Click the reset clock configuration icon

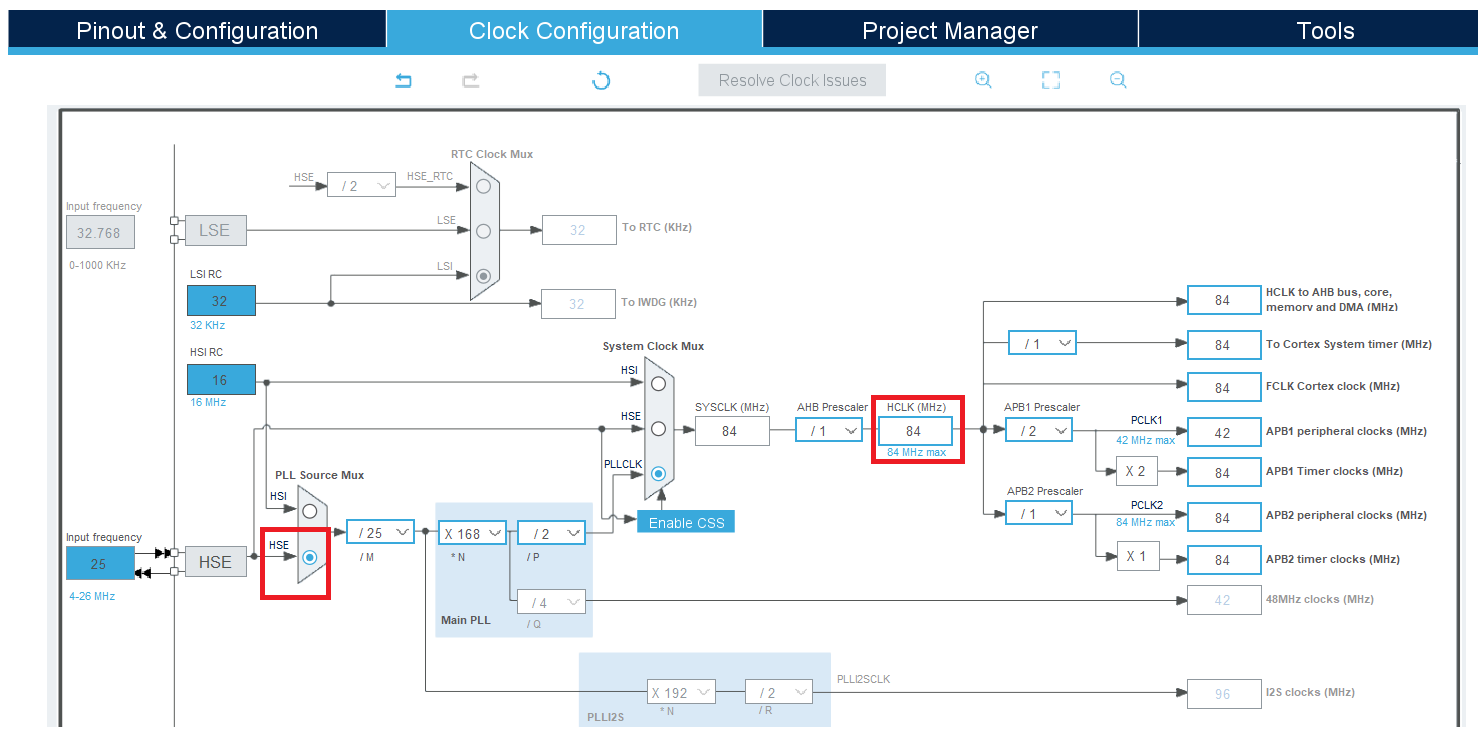[601, 81]
